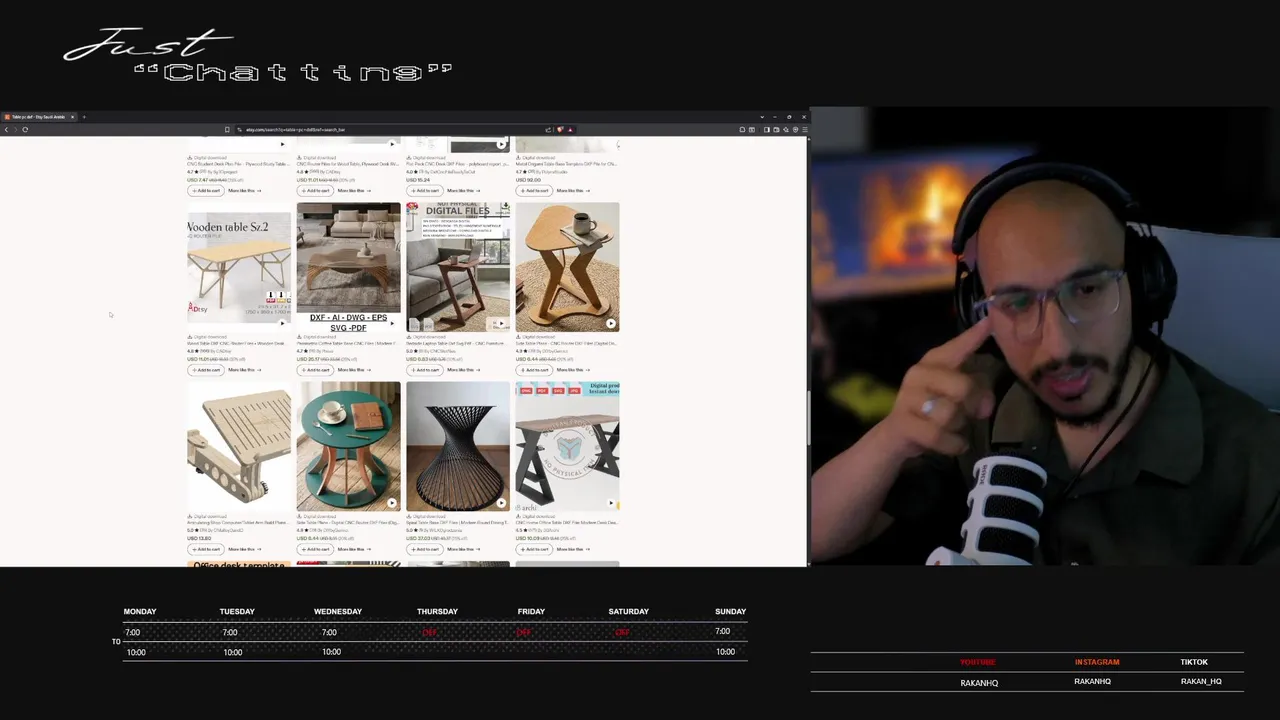Open the Spiral Table Base DXF Files title
Viewport: 1280px width, 720px height.
pyautogui.click(x=458, y=522)
